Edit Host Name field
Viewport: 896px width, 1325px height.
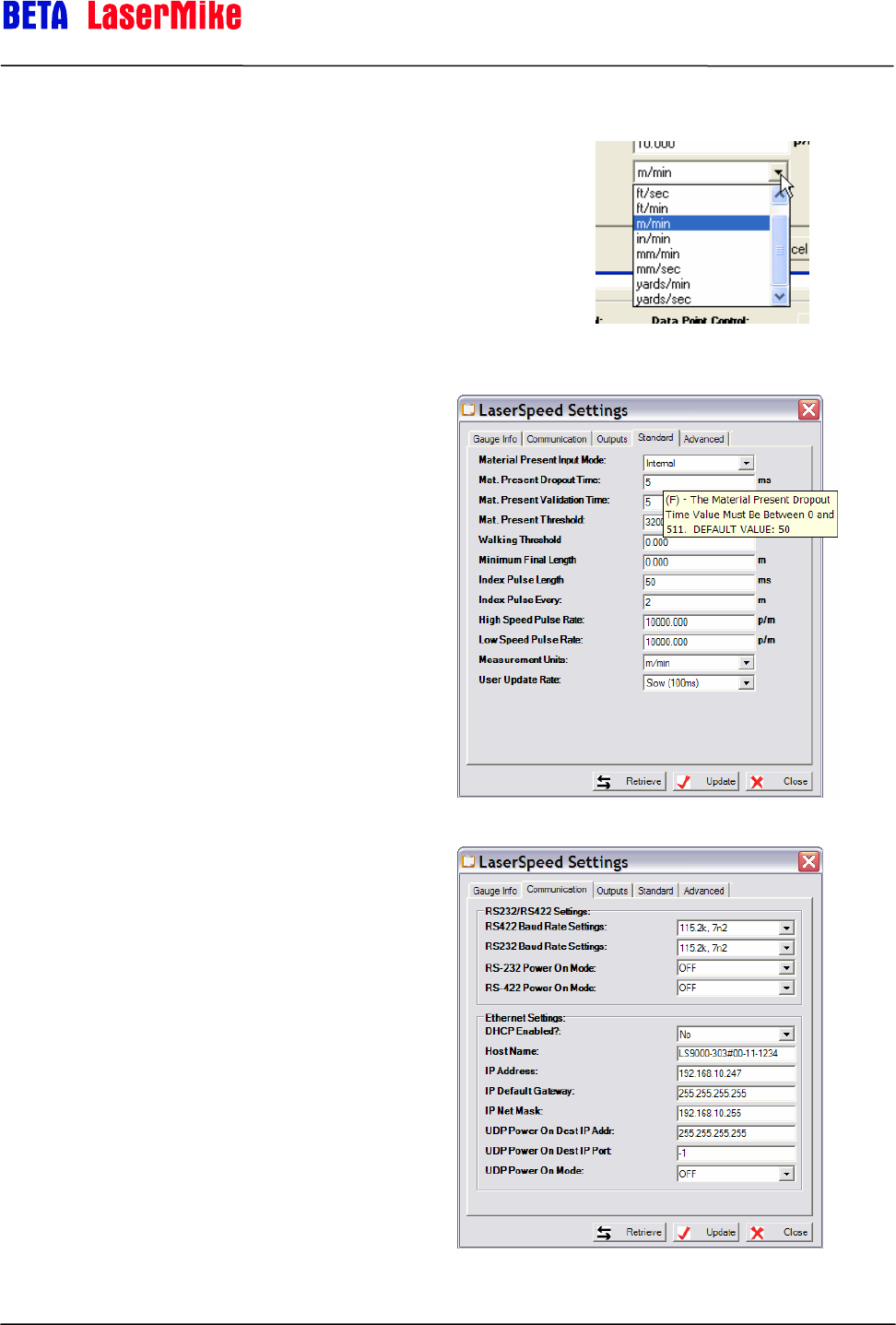coord(736,1053)
